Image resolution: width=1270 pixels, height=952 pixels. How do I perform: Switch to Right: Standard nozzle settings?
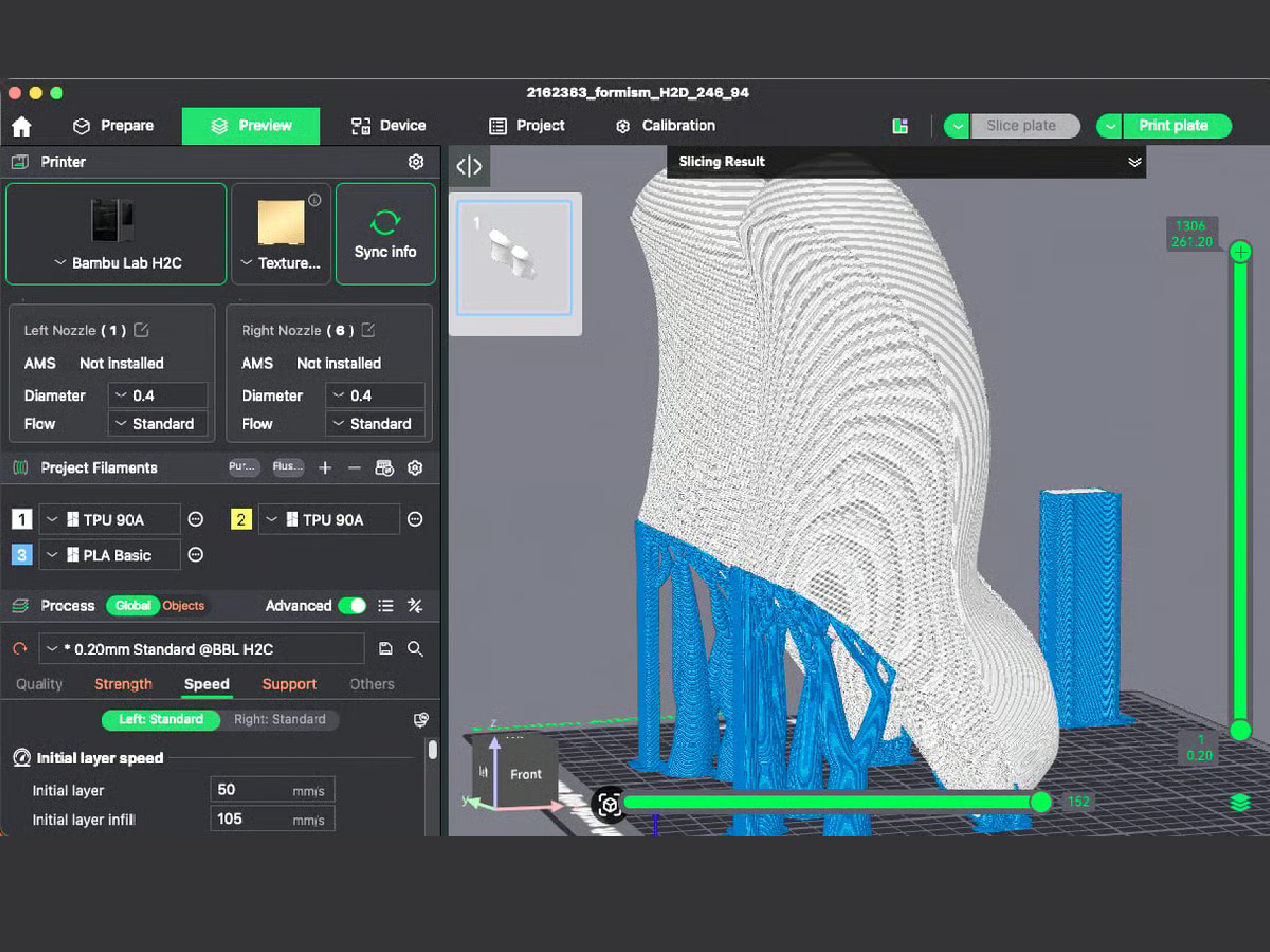(280, 720)
